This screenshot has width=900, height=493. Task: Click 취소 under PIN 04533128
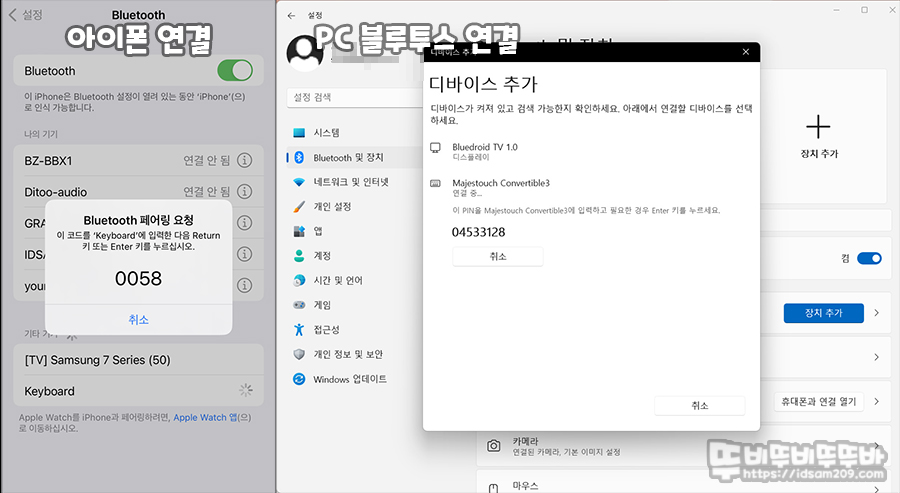(x=498, y=257)
